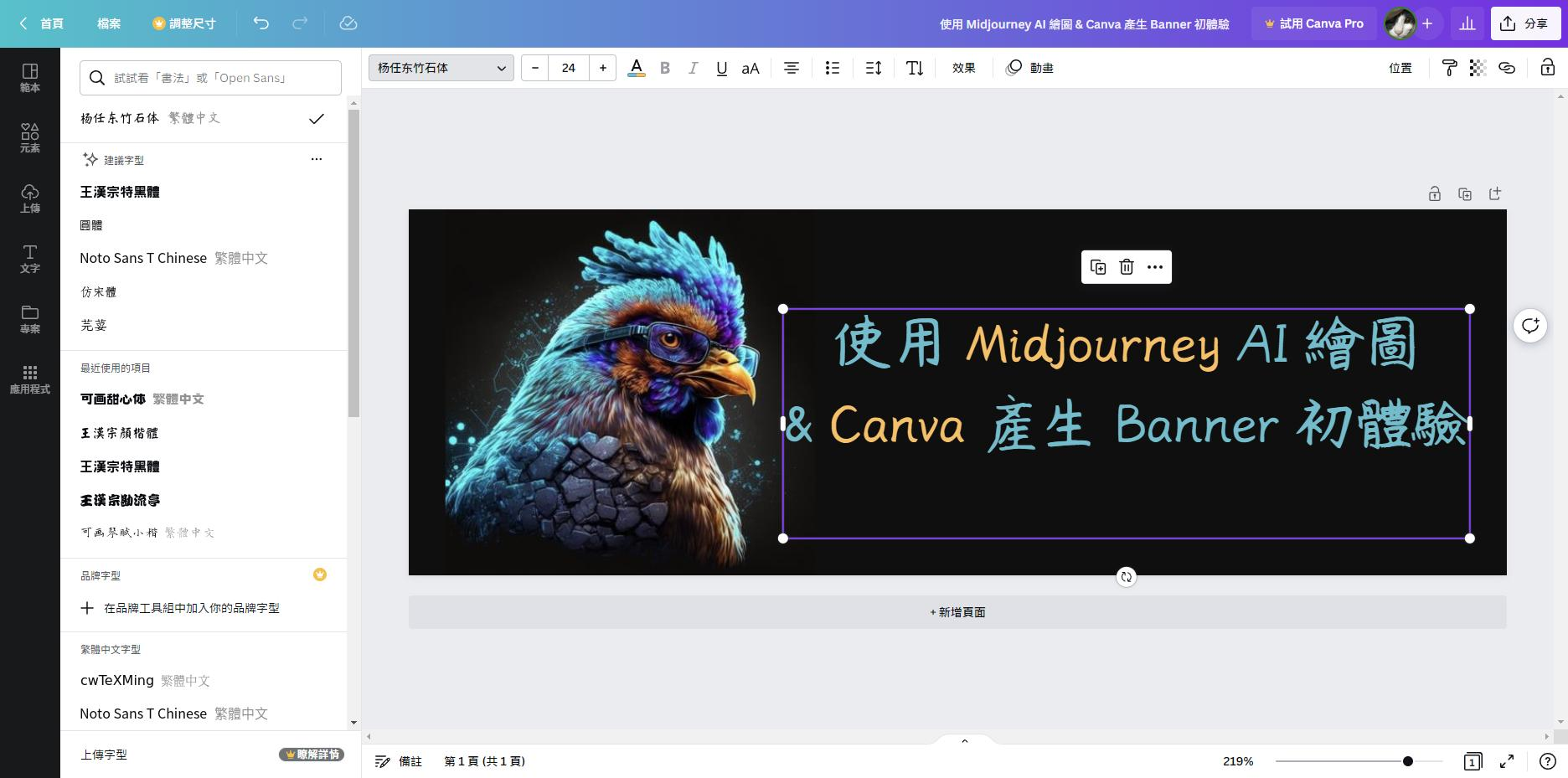Open 效果 effects panel
This screenshot has width=1568, height=778.
964,68
